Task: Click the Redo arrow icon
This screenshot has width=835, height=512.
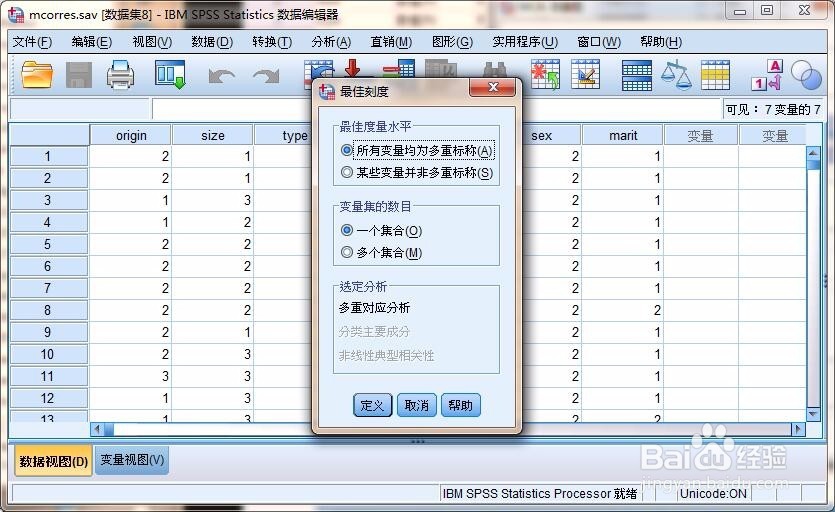Action: (266, 76)
